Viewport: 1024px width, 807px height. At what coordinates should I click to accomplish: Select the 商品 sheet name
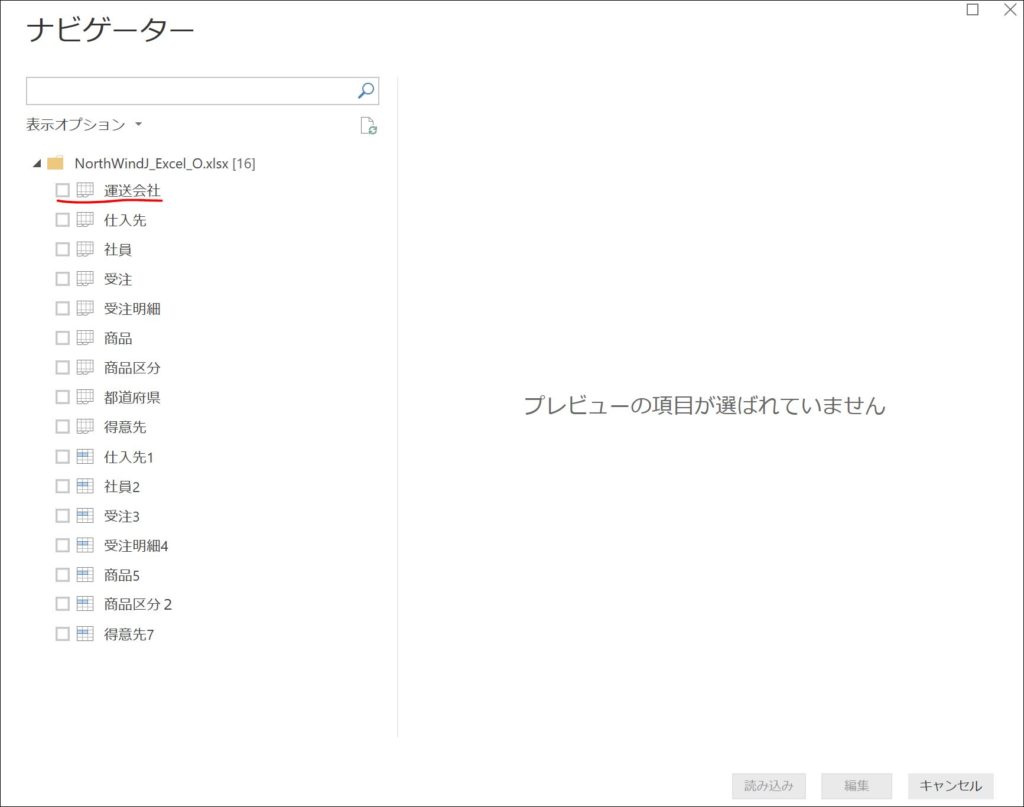pyautogui.click(x=118, y=338)
